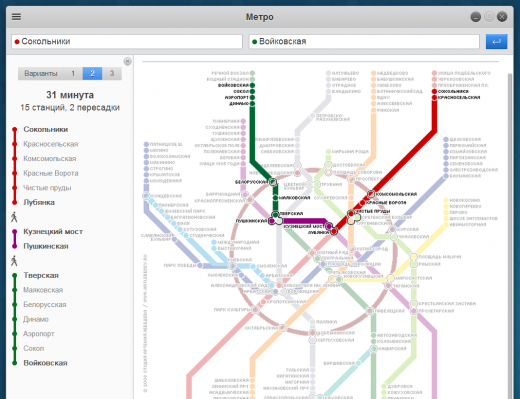Image resolution: width=520 pixels, height=399 pixels.
Task: Select Войковская in the route list
Action: coord(45,363)
